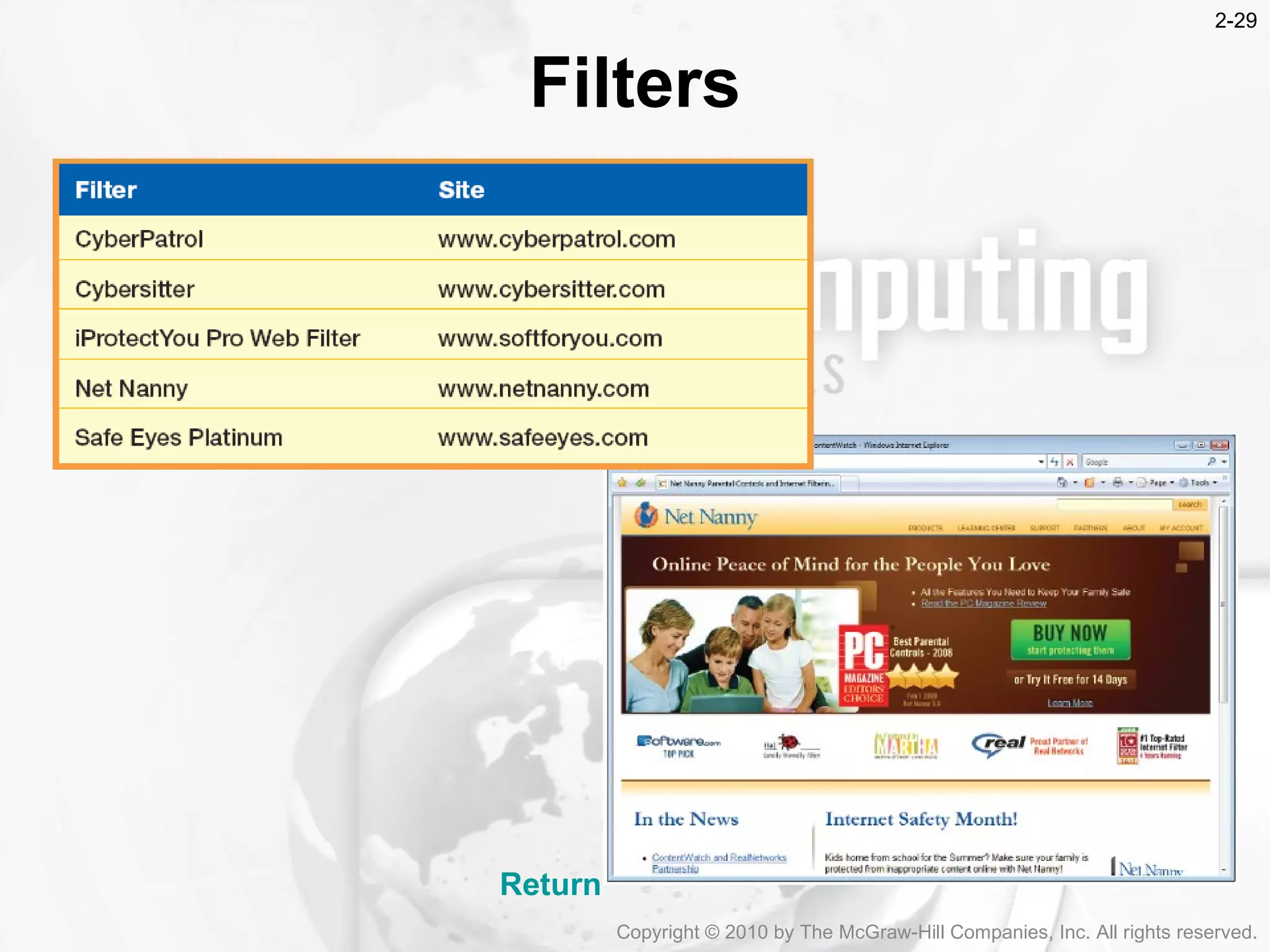Click the iProtectYou Pro Web Filter name
1270x952 pixels.
(217, 338)
